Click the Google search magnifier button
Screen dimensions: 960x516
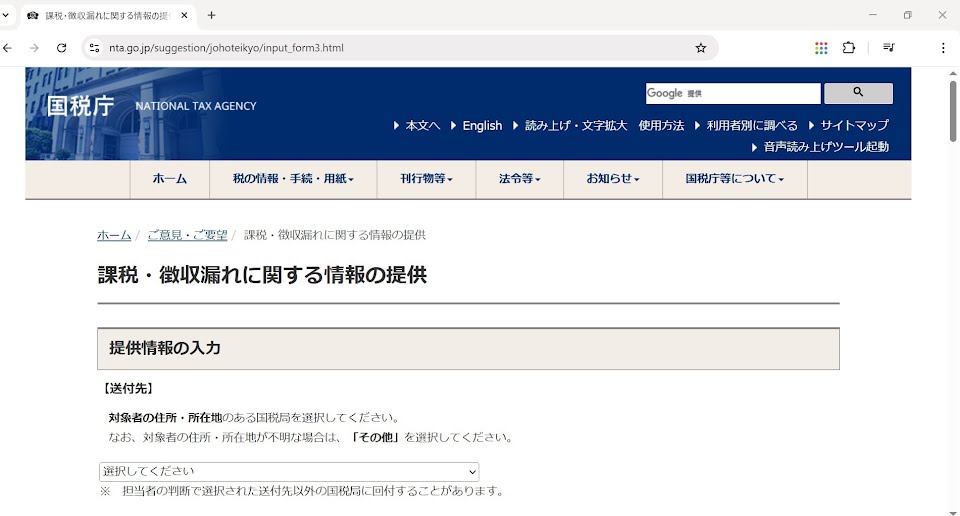pos(858,93)
